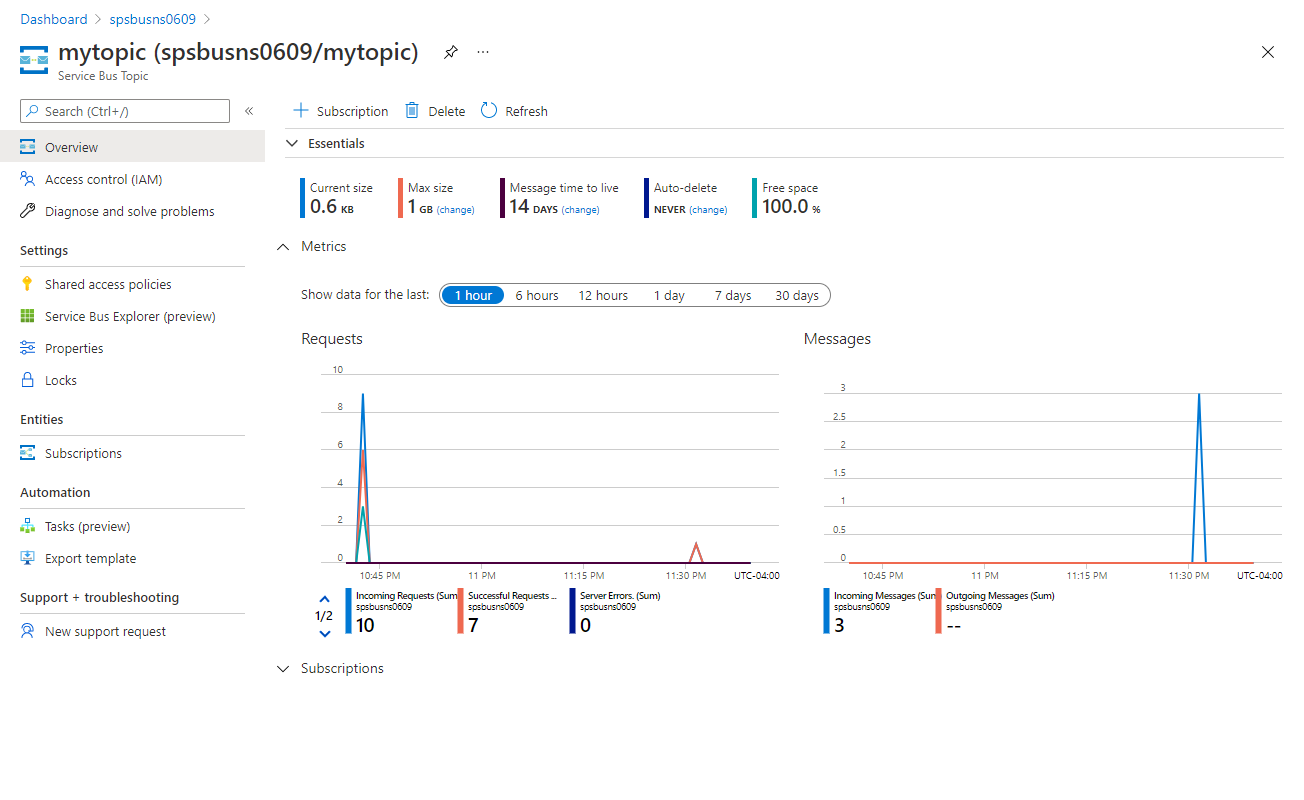The width and height of the screenshot is (1304, 800).
Task: Close the mytopic blade
Action: [1268, 52]
